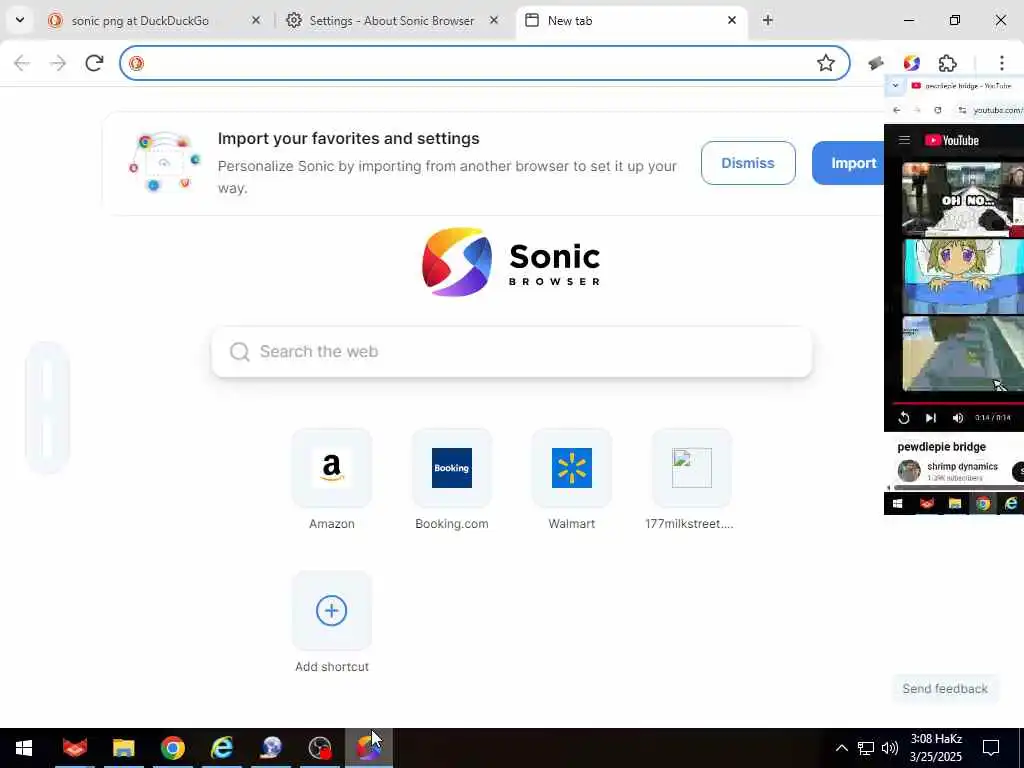Show hidden system tray icons
This screenshot has height=768, width=1024.
(842, 748)
